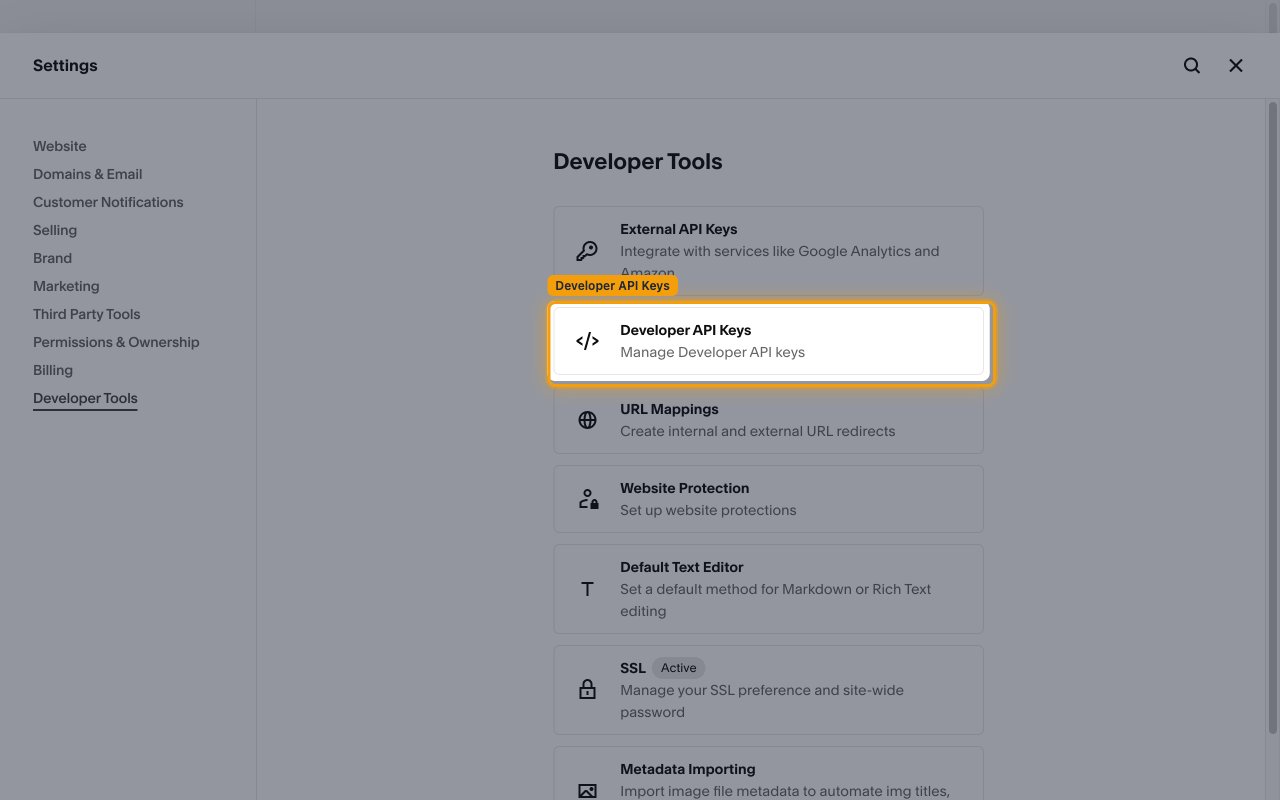Click the T icon for Default Text Editor
This screenshot has width=1280, height=800.
point(587,589)
